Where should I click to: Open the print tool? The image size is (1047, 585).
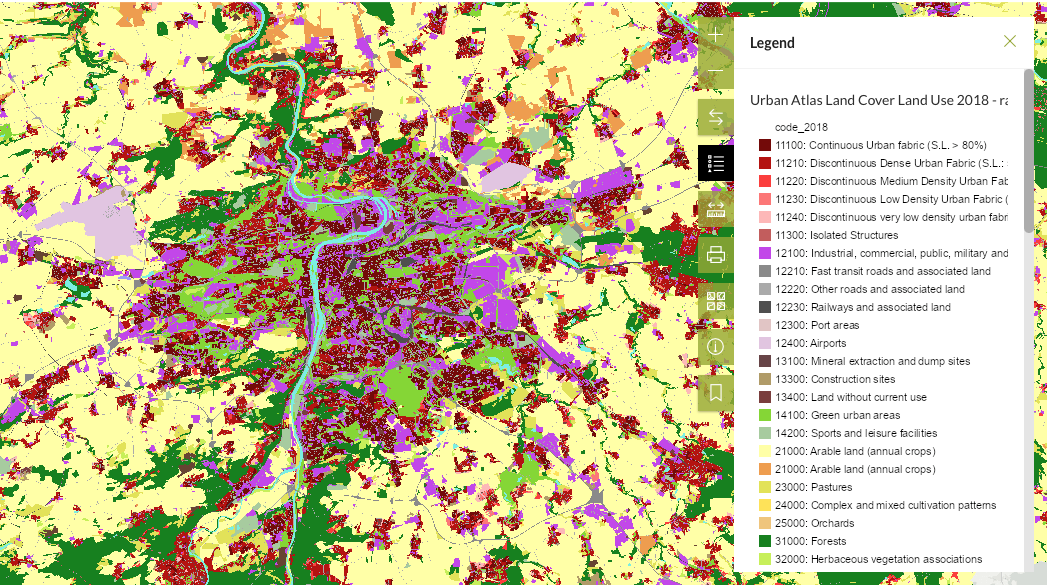pos(715,254)
